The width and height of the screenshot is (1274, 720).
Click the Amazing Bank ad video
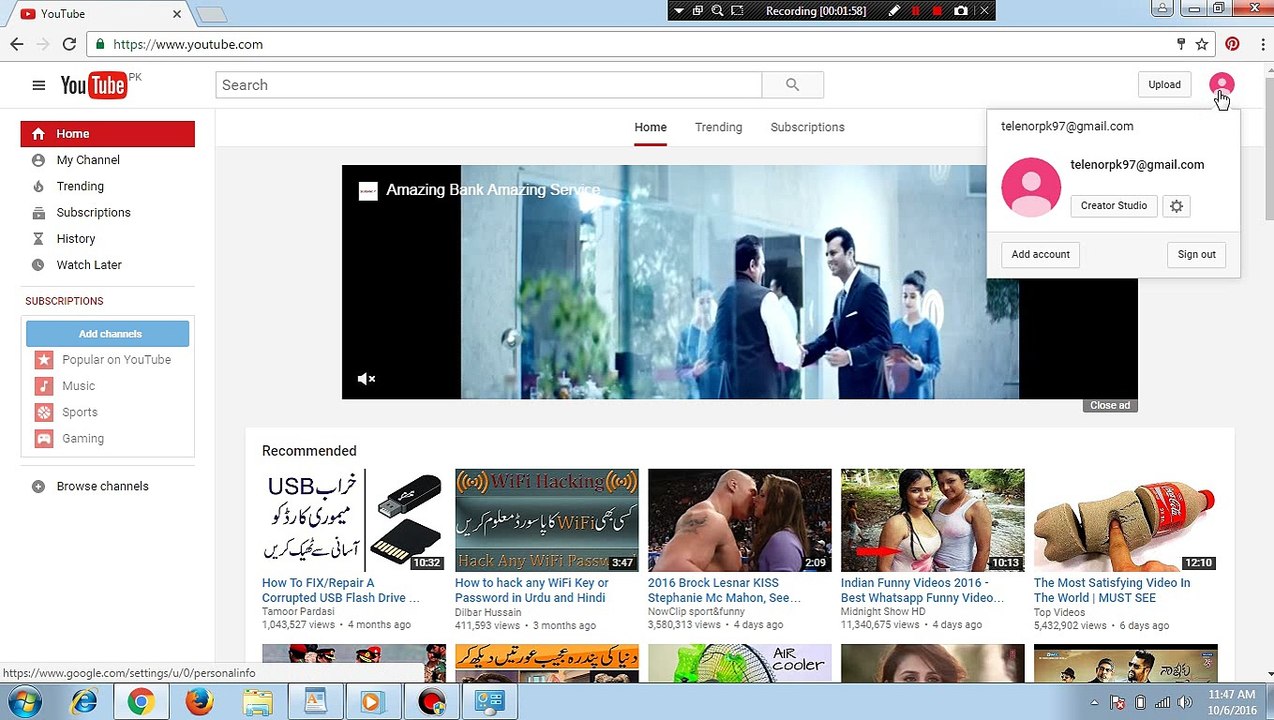point(740,282)
